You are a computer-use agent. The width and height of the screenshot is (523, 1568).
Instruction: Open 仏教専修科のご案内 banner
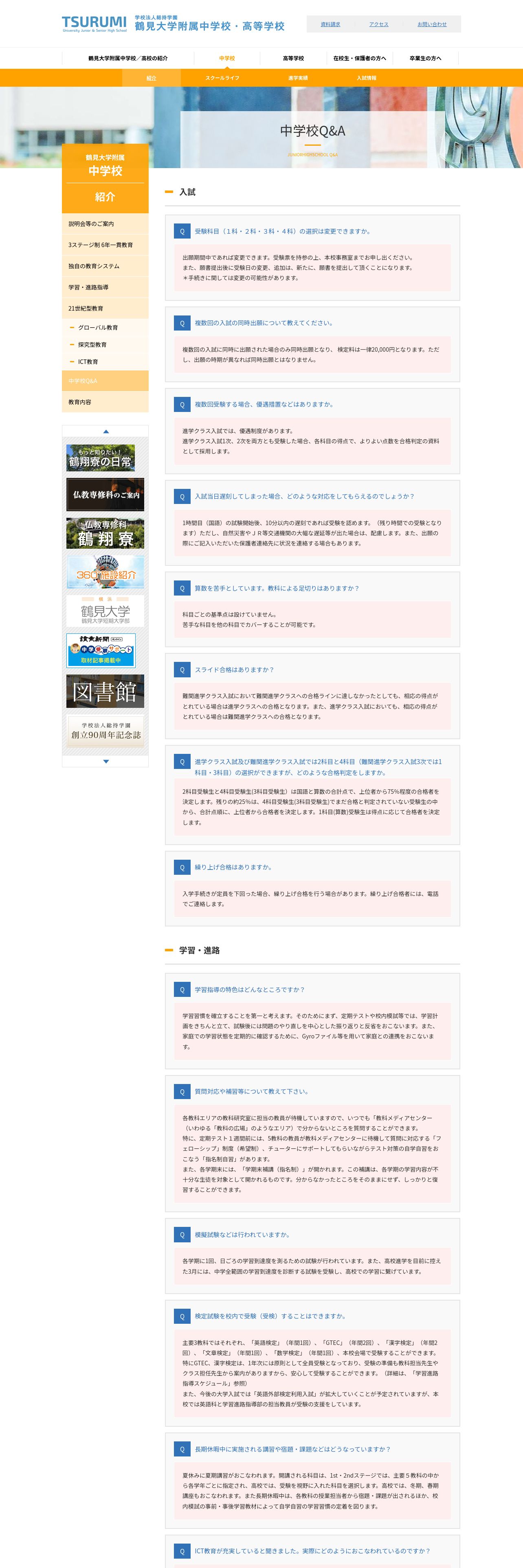click(105, 494)
